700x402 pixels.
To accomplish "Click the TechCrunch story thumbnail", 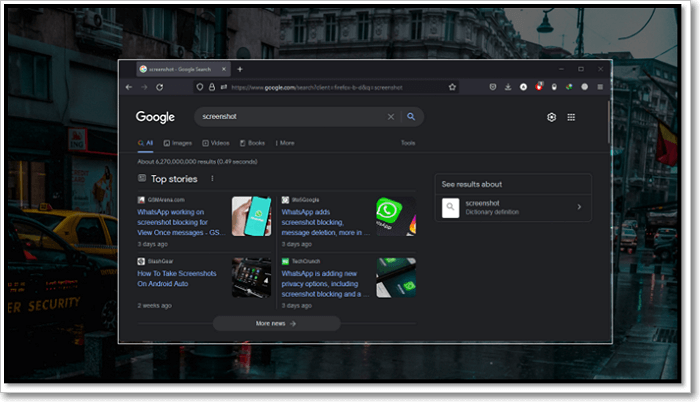I will [x=396, y=278].
